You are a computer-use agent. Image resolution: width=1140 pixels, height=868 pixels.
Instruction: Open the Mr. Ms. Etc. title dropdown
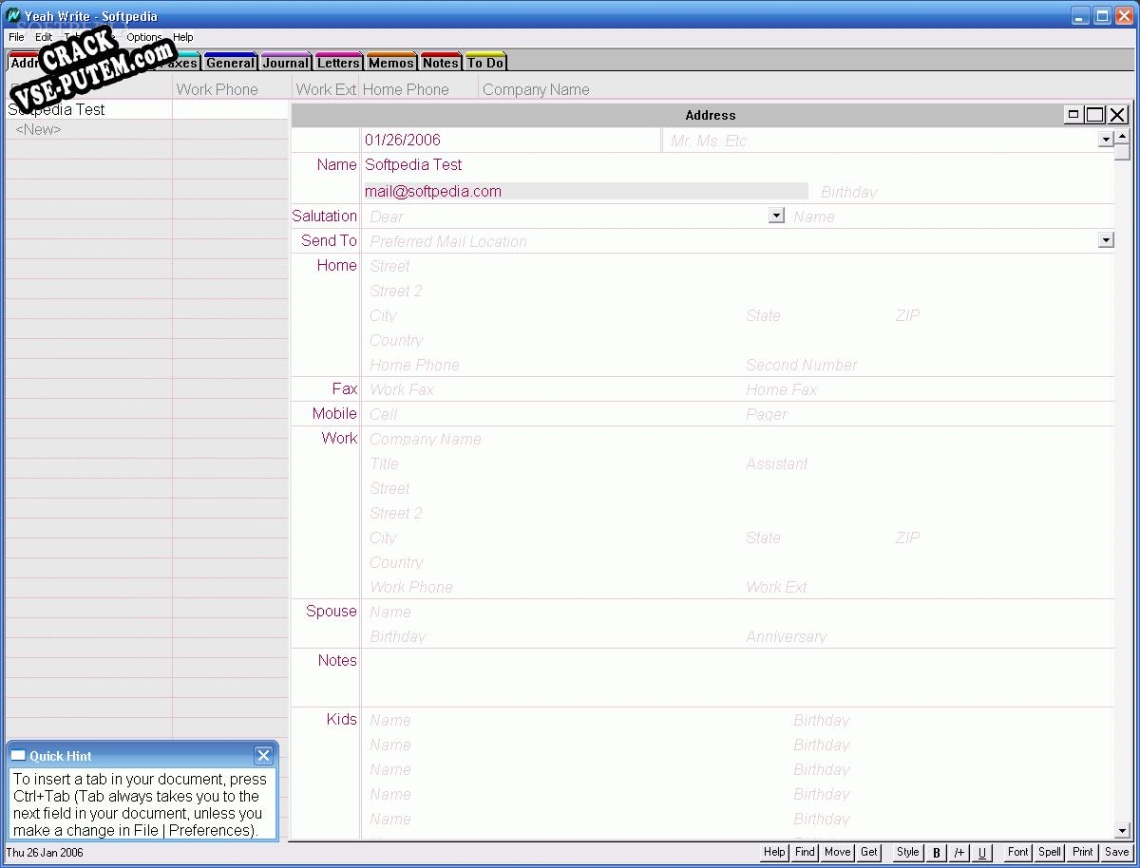tap(1105, 140)
